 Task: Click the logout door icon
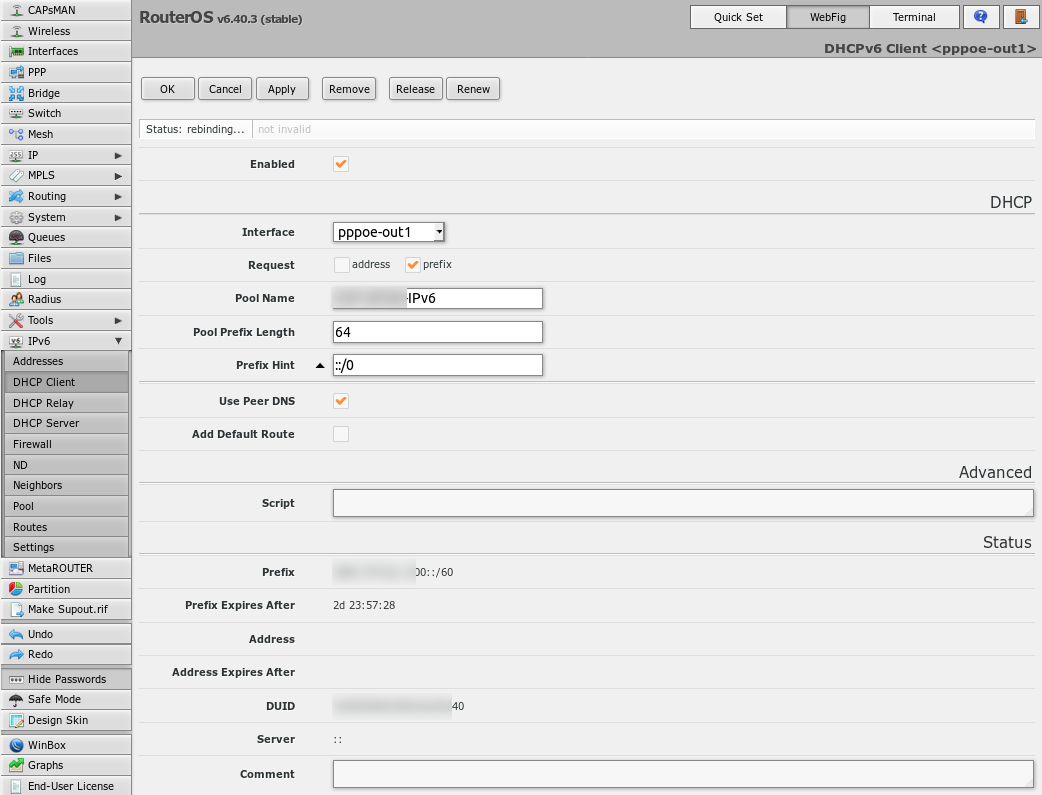(x=1021, y=17)
